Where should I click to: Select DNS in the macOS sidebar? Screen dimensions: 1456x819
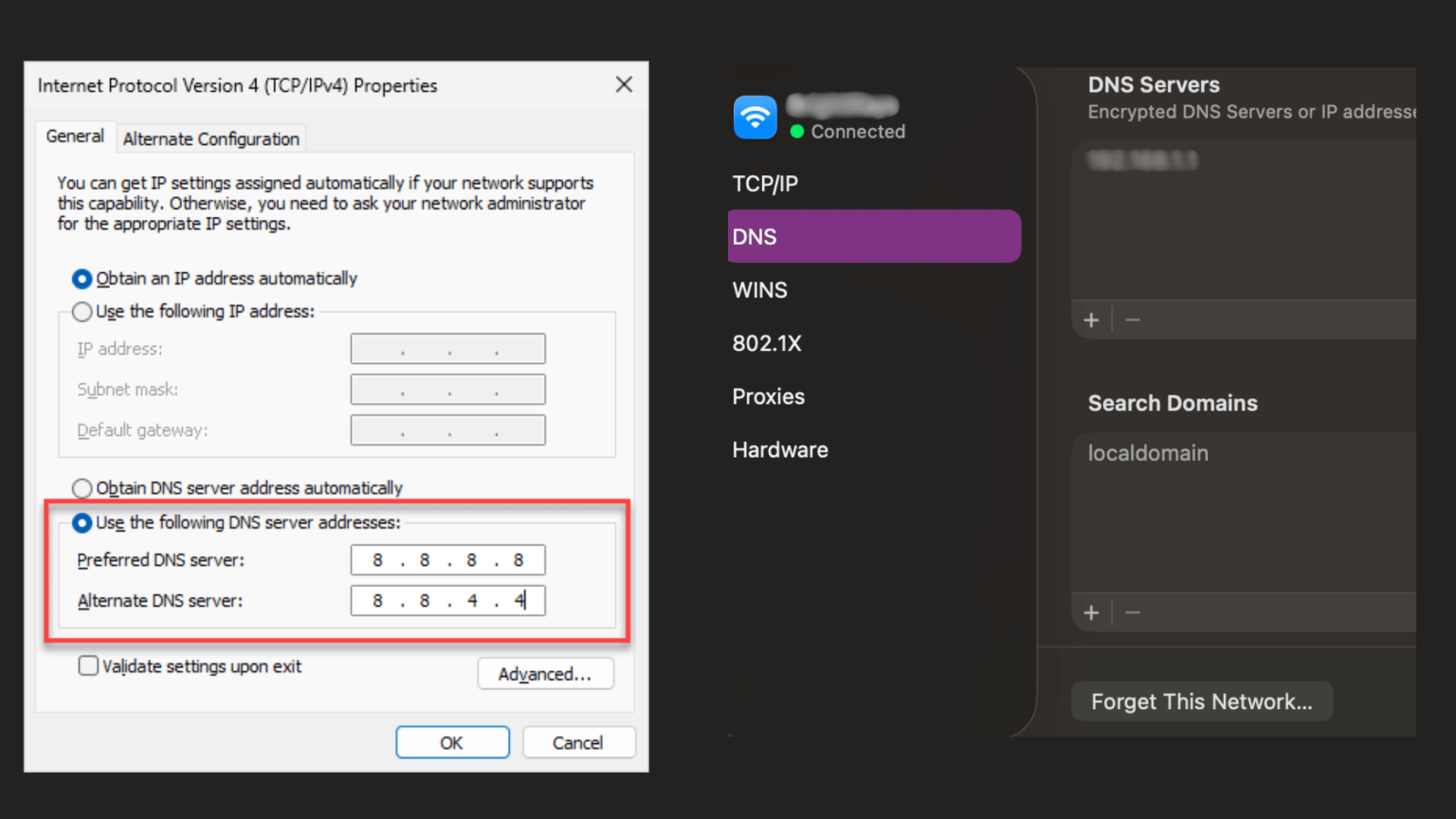coord(874,236)
